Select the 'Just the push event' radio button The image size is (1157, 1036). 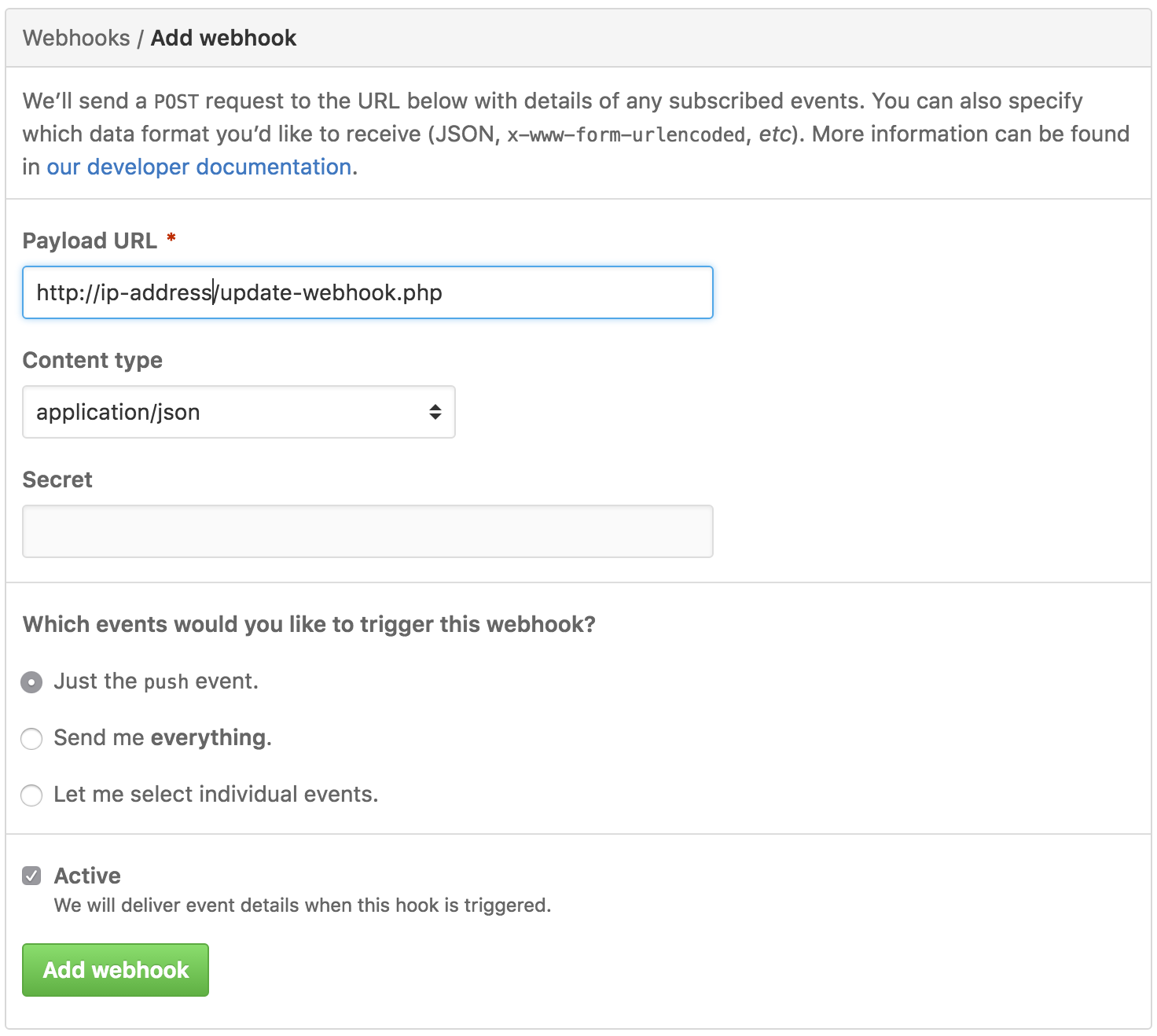31,681
